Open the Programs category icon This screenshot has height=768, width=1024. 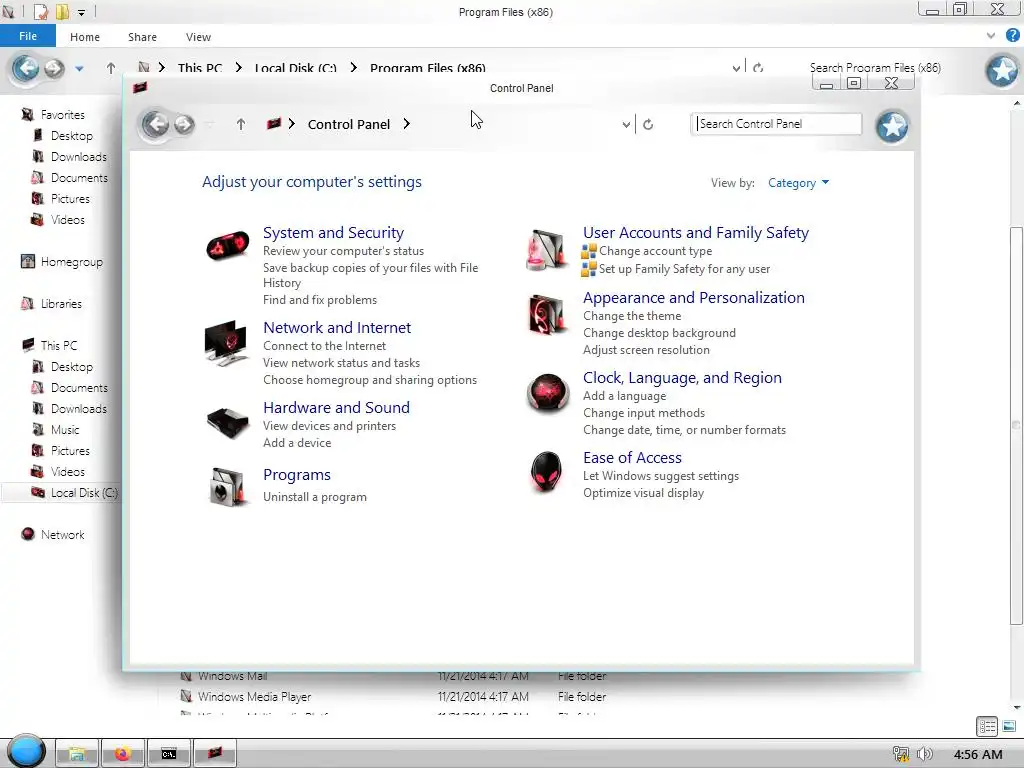pyautogui.click(x=227, y=487)
